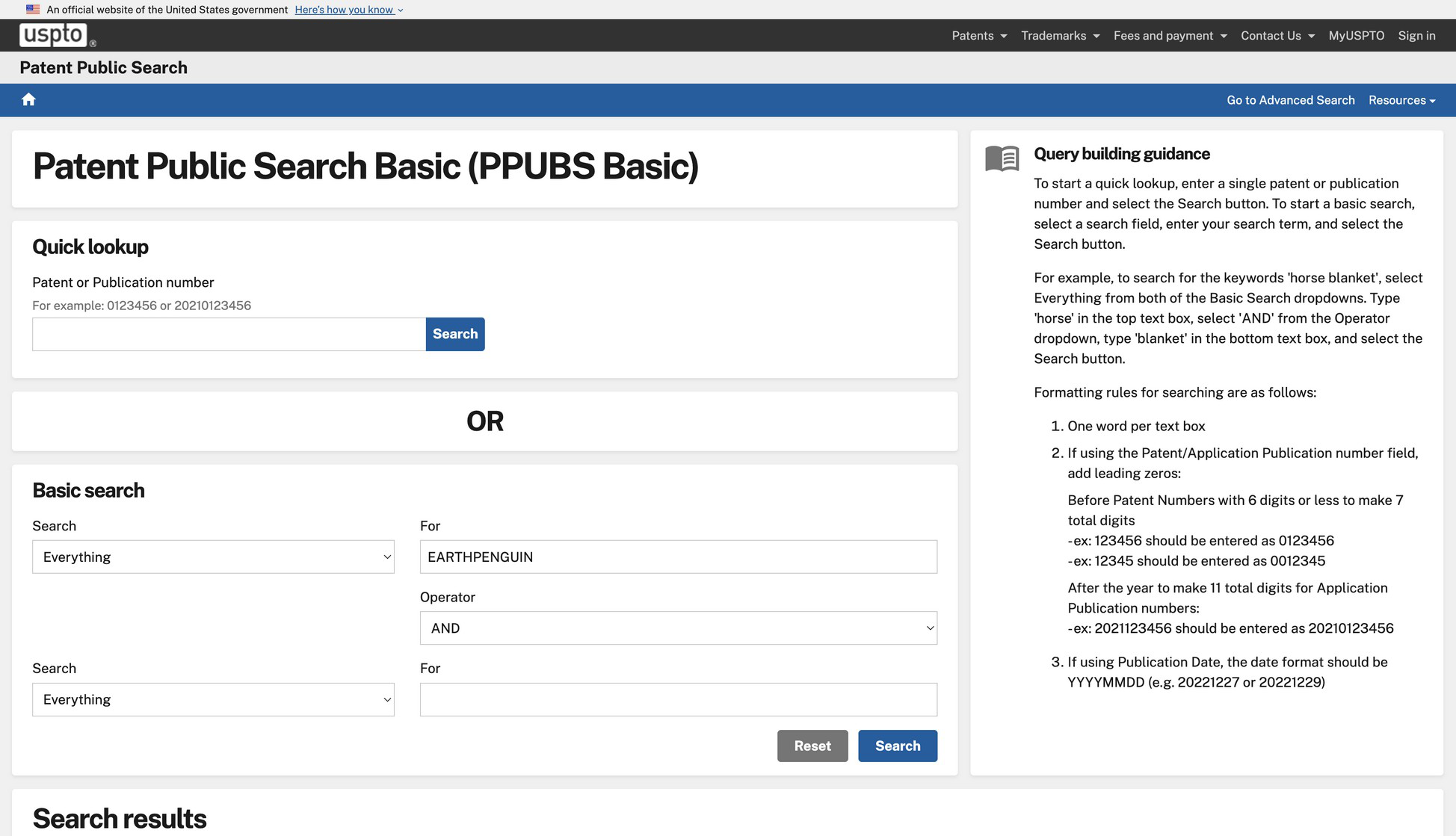This screenshot has width=1456, height=836.
Task: Click the Quick lookup heading
Action: click(x=90, y=247)
